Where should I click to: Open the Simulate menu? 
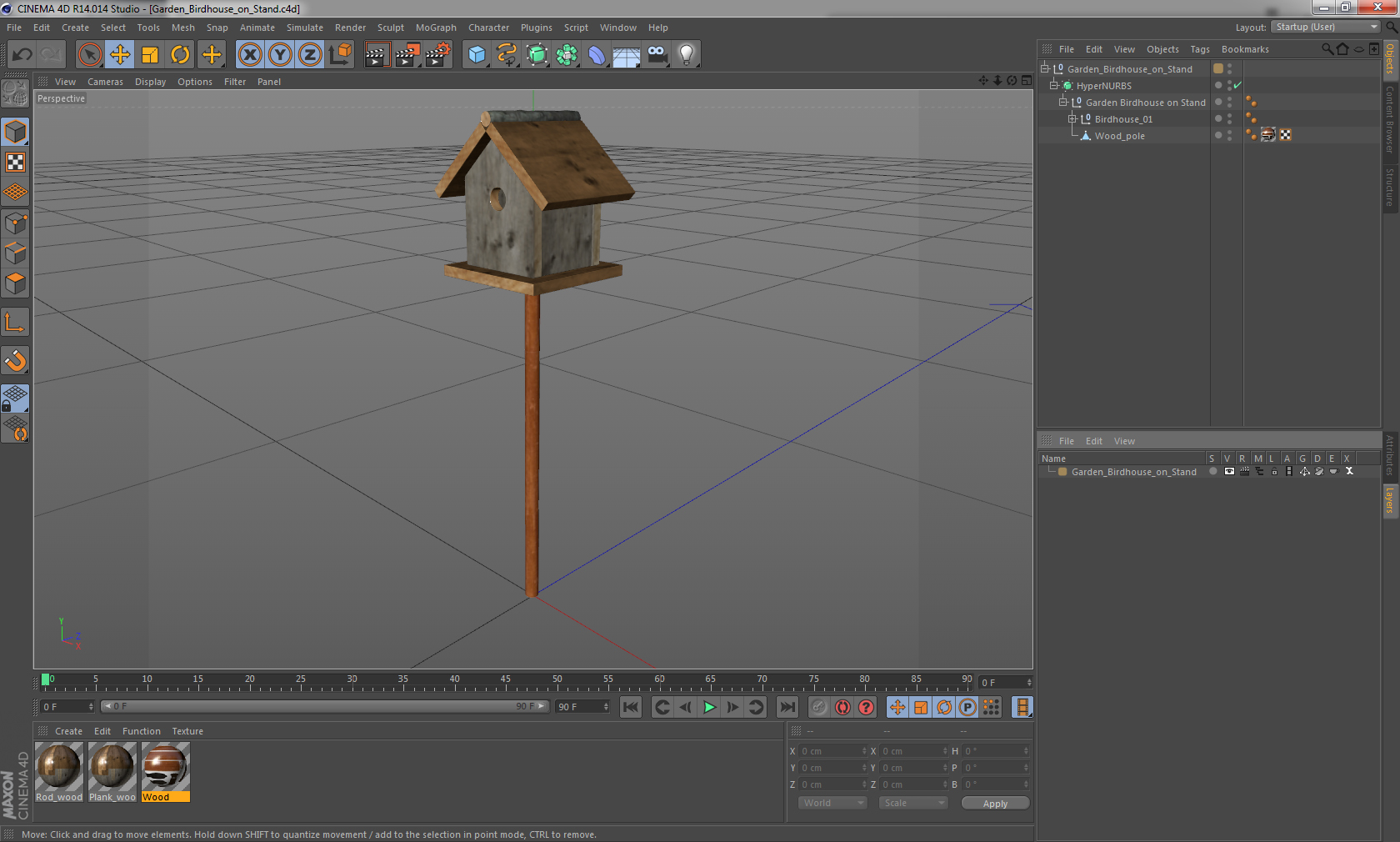[x=305, y=28]
